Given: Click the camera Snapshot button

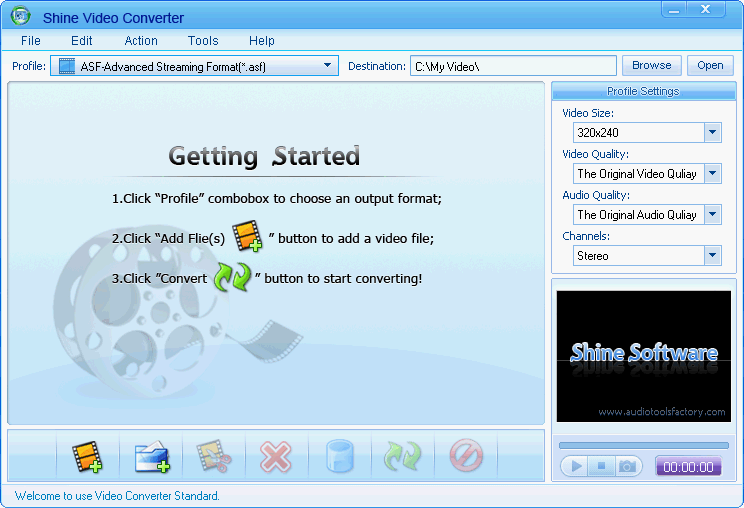Looking at the screenshot, I should tap(628, 466).
